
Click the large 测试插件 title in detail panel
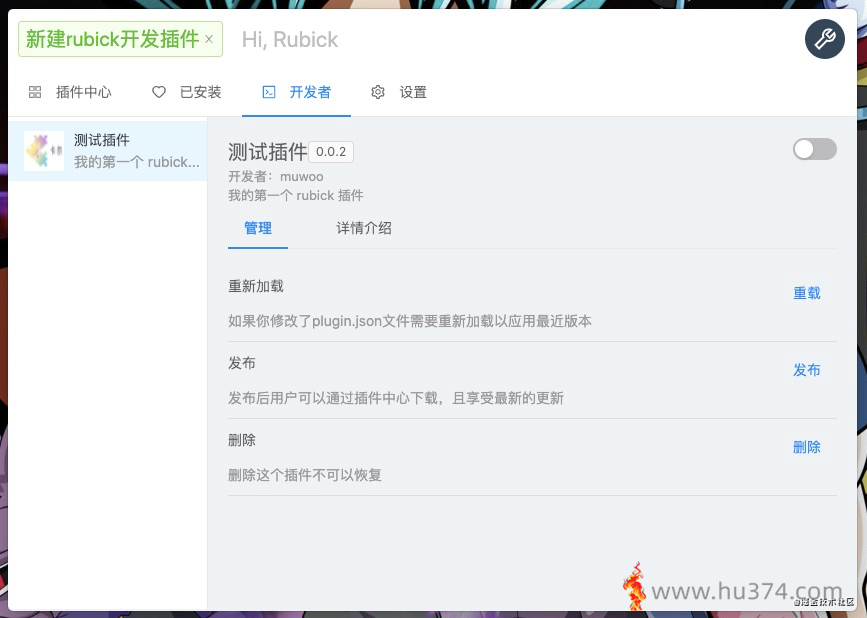pos(268,152)
